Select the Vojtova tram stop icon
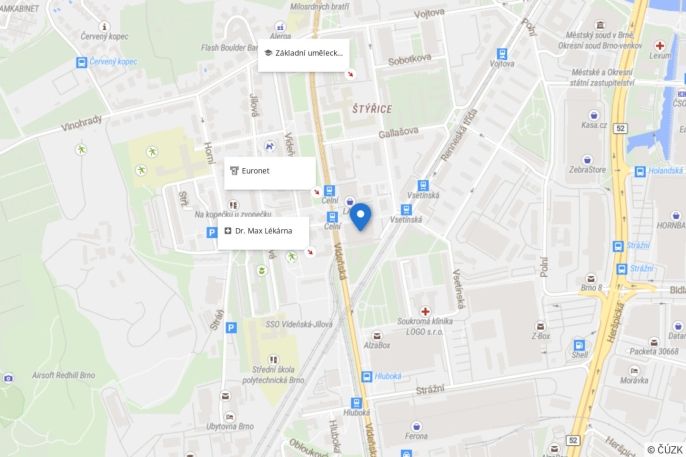Screen dimensions: 686x457 [x=502, y=53]
